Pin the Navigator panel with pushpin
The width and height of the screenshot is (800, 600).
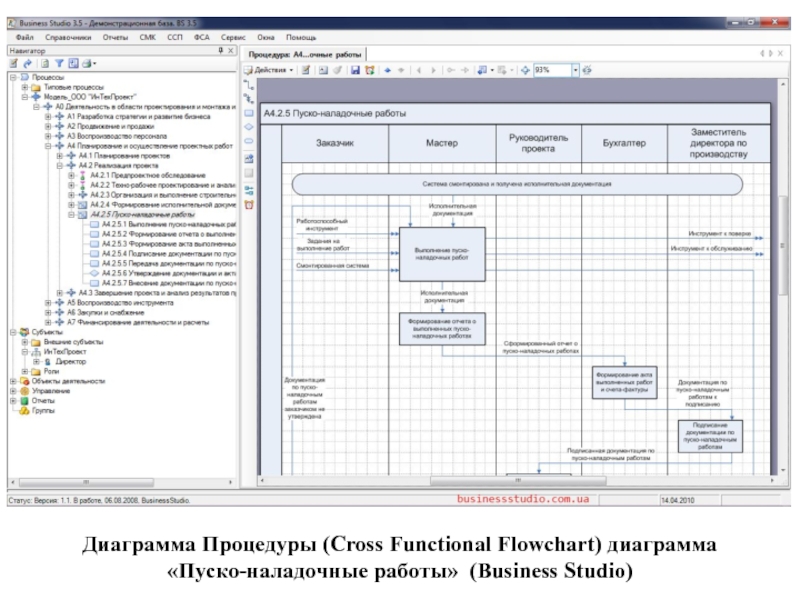[221, 49]
